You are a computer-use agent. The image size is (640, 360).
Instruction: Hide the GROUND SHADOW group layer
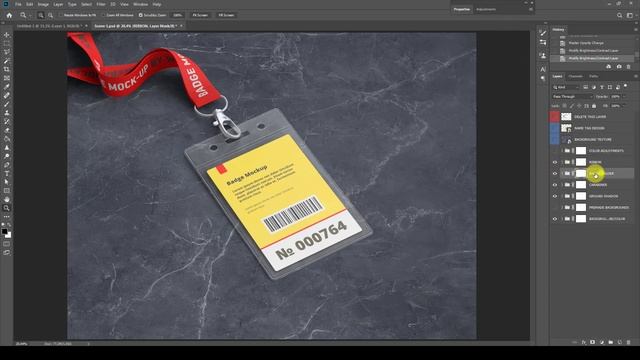pyautogui.click(x=555, y=196)
